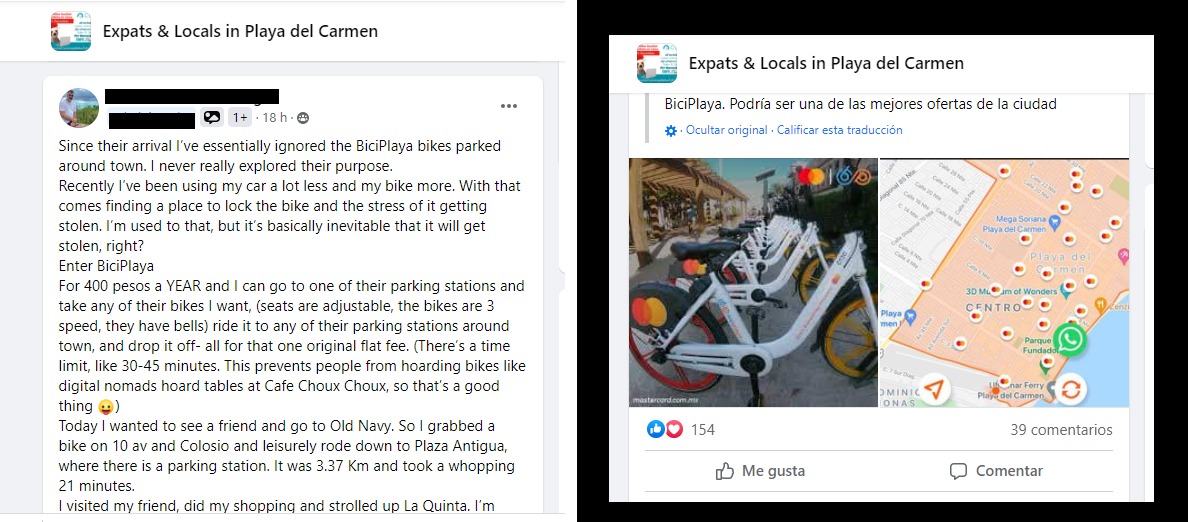Open the '39 comentarios' list
This screenshot has width=1188, height=522.
[1061, 430]
